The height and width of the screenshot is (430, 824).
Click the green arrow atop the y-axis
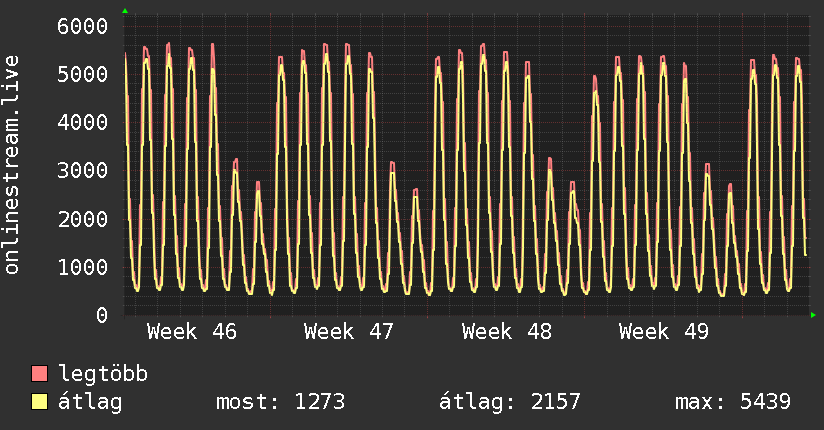pos(125,11)
